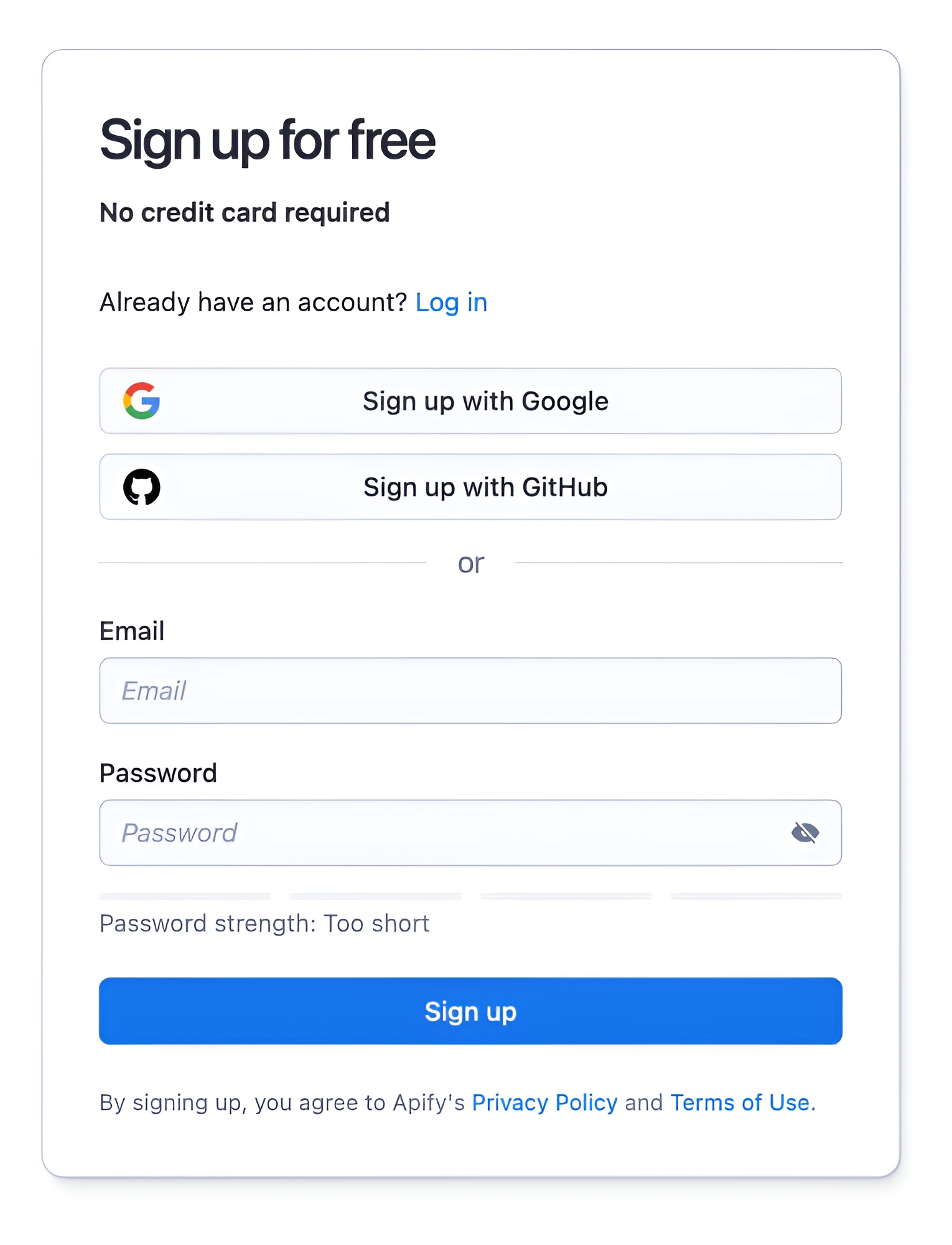Select Sign up with GitHub
Viewport: 952px width, 1245px height.
tap(470, 487)
